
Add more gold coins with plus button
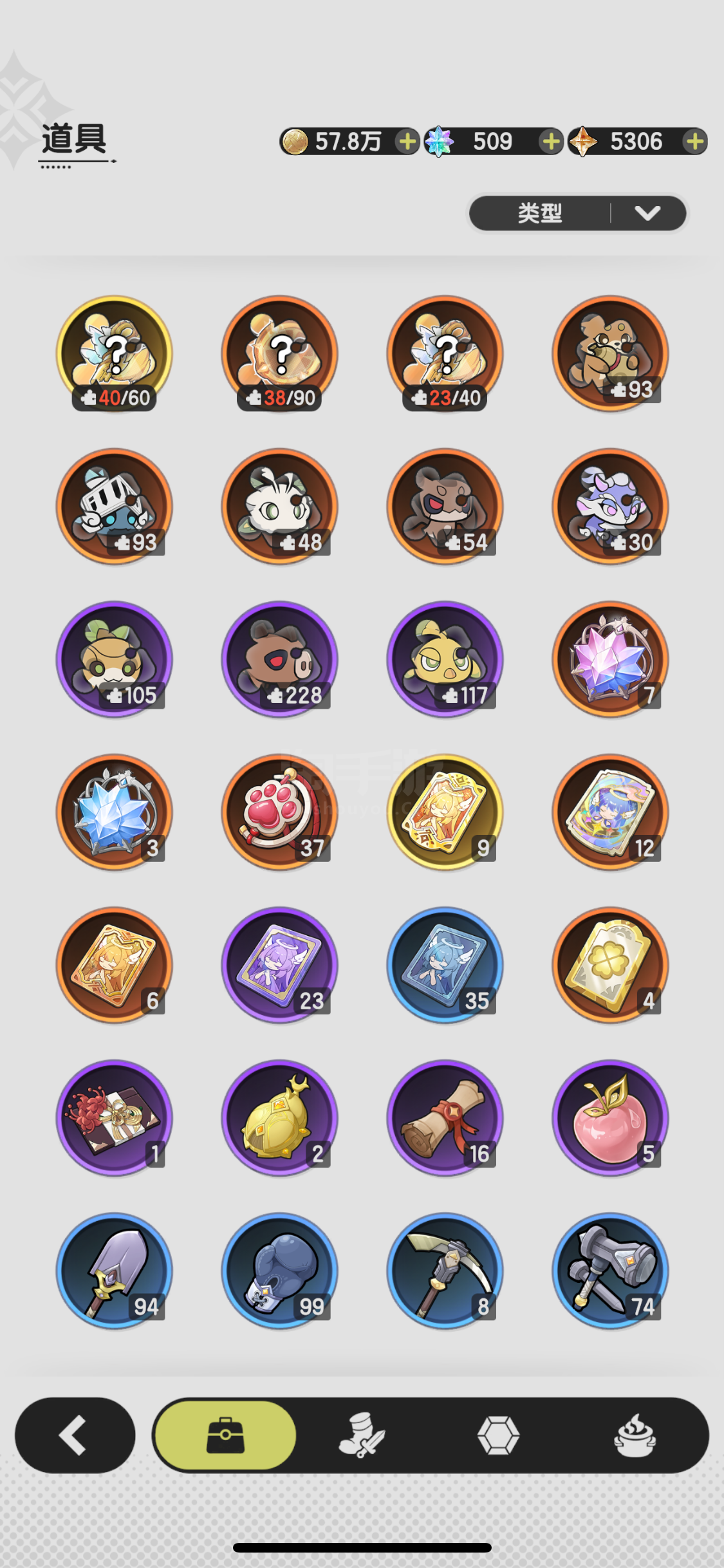click(x=407, y=142)
